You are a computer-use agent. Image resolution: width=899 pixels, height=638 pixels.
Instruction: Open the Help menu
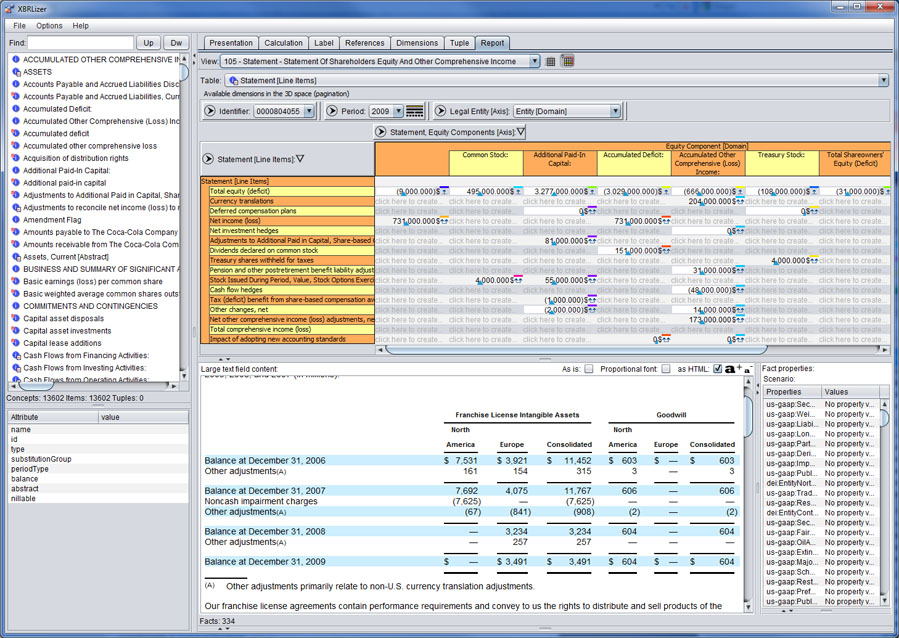(x=80, y=26)
